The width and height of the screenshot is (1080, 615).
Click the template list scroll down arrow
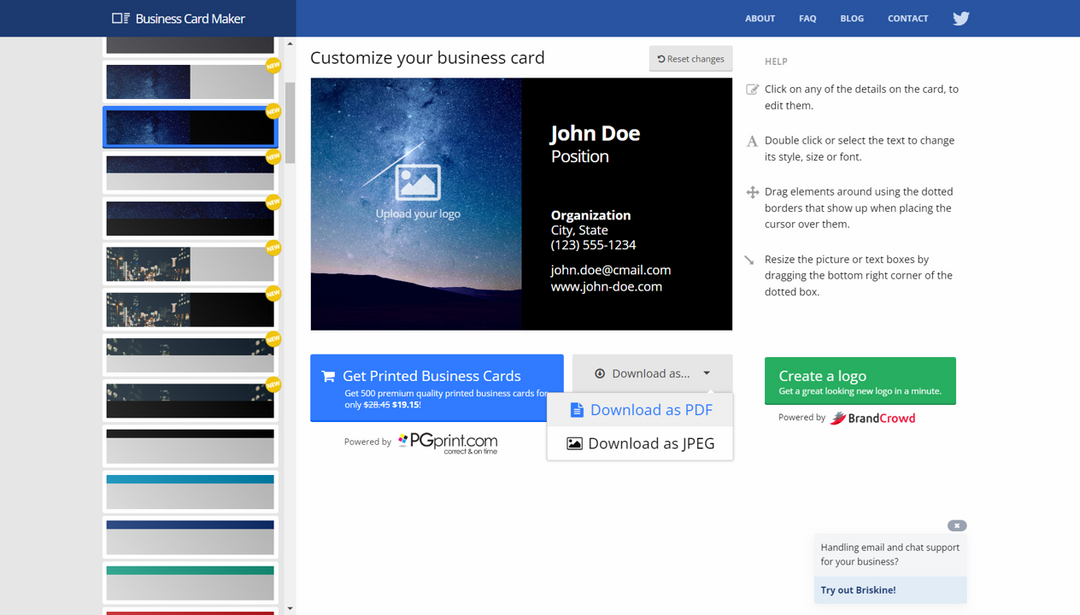click(x=290, y=609)
